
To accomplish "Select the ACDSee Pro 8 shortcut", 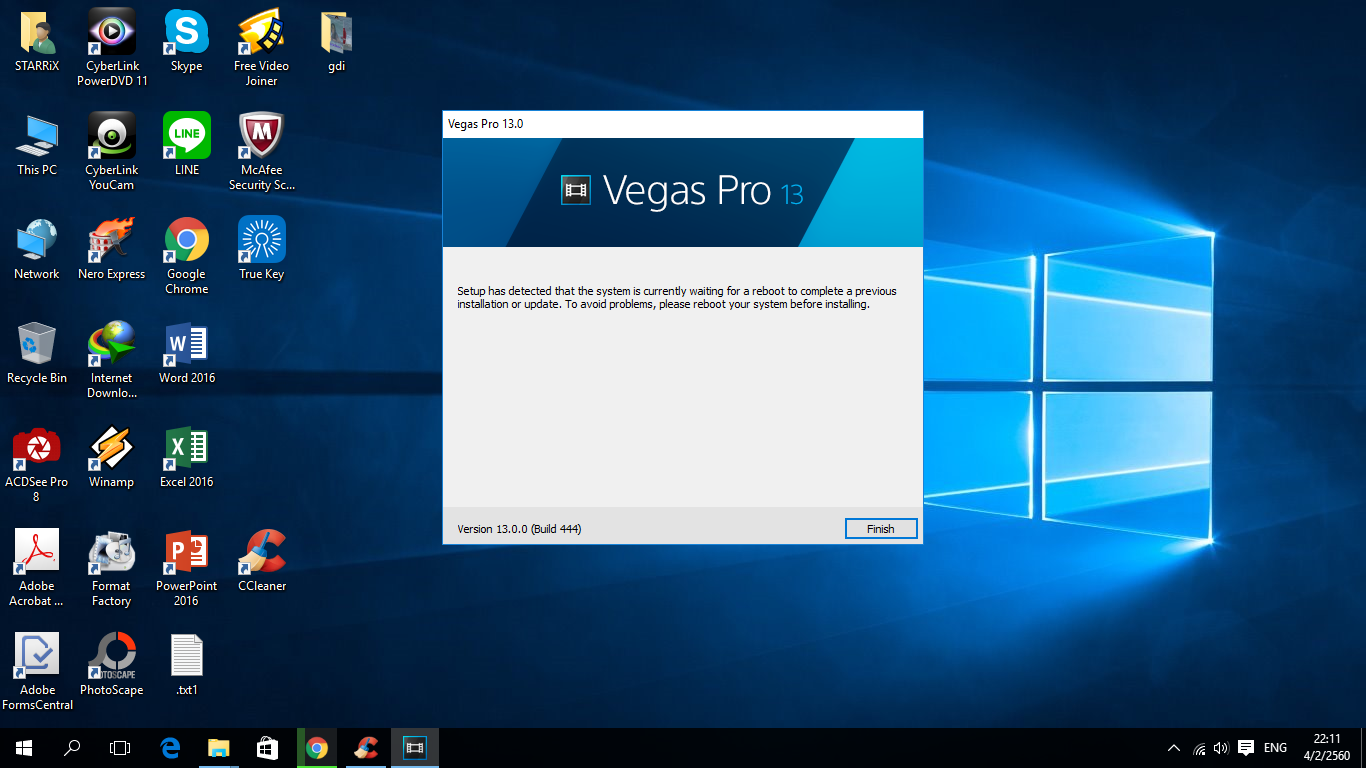I will pyautogui.click(x=37, y=463).
